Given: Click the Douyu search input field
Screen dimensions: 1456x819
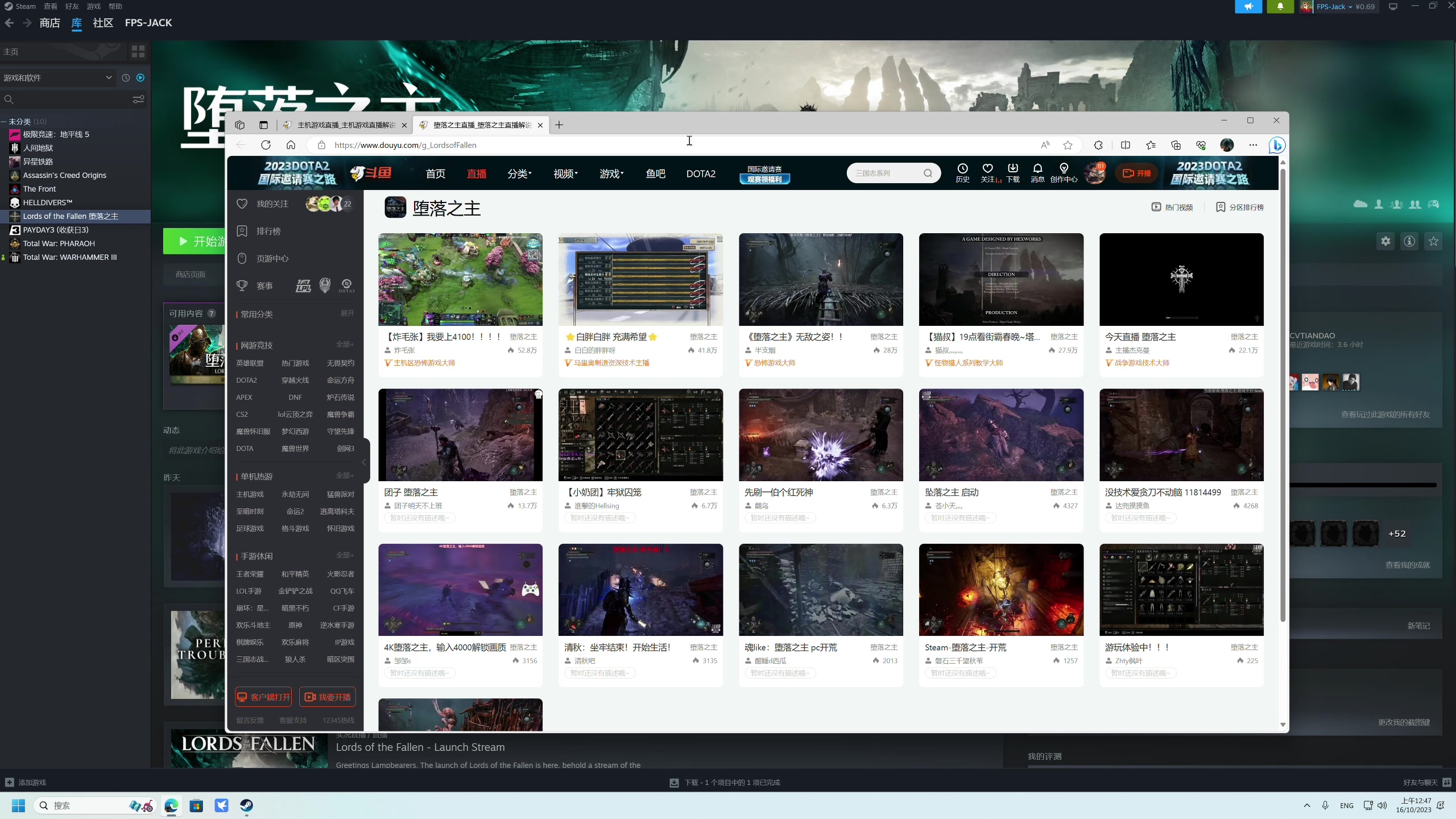Looking at the screenshot, I should [x=887, y=173].
